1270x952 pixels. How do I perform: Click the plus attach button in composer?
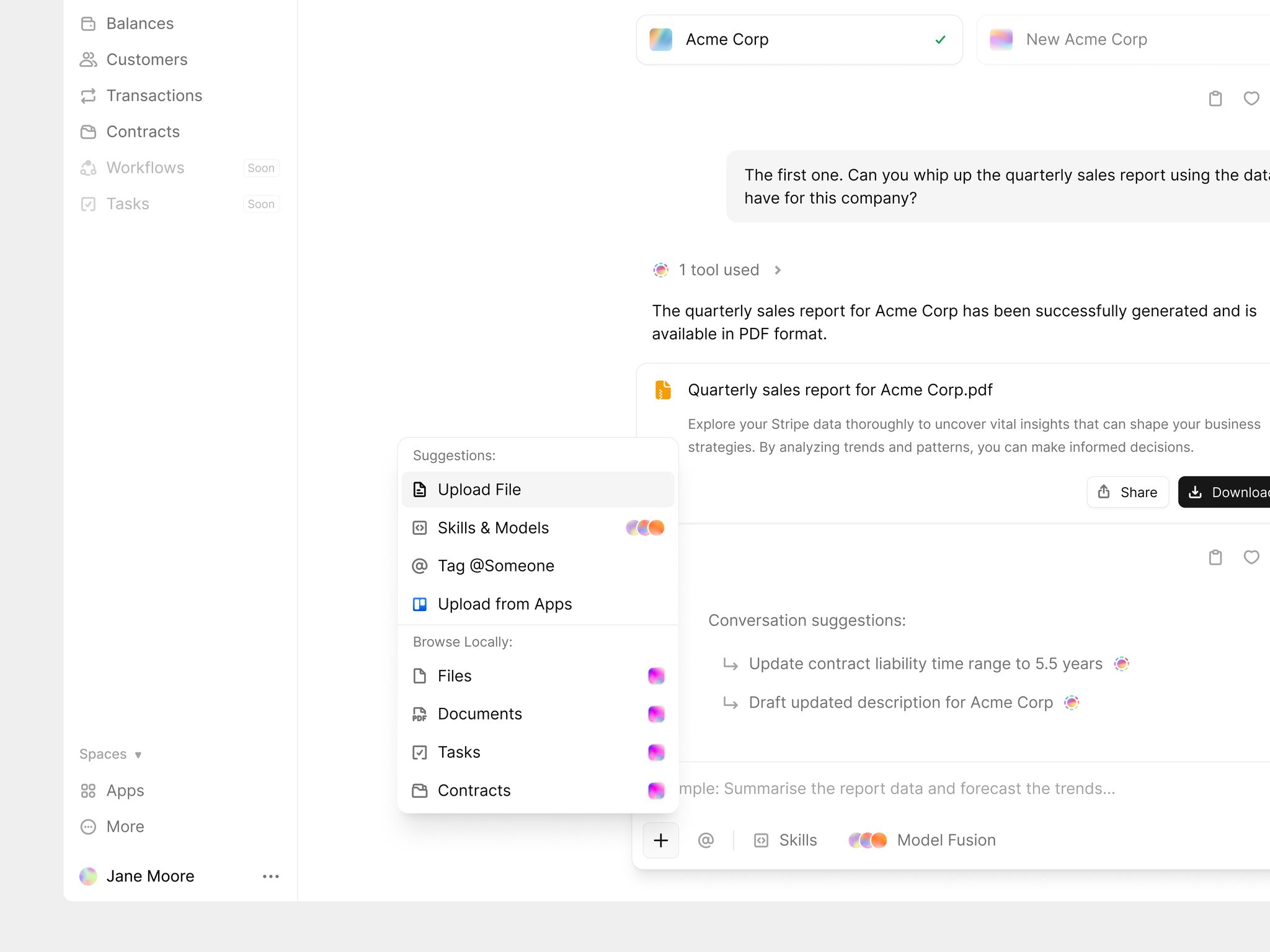(x=661, y=840)
